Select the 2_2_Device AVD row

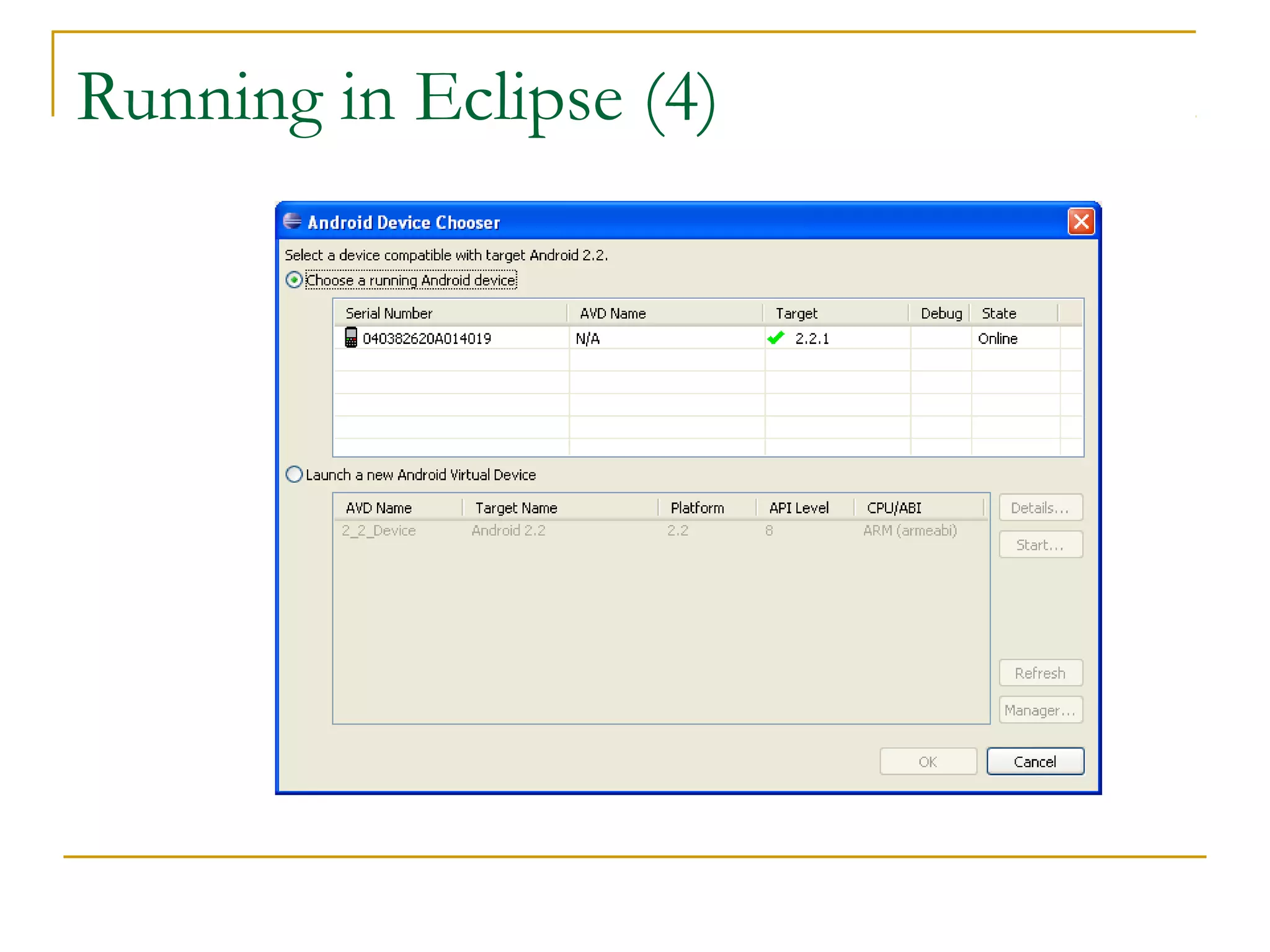pos(661,531)
